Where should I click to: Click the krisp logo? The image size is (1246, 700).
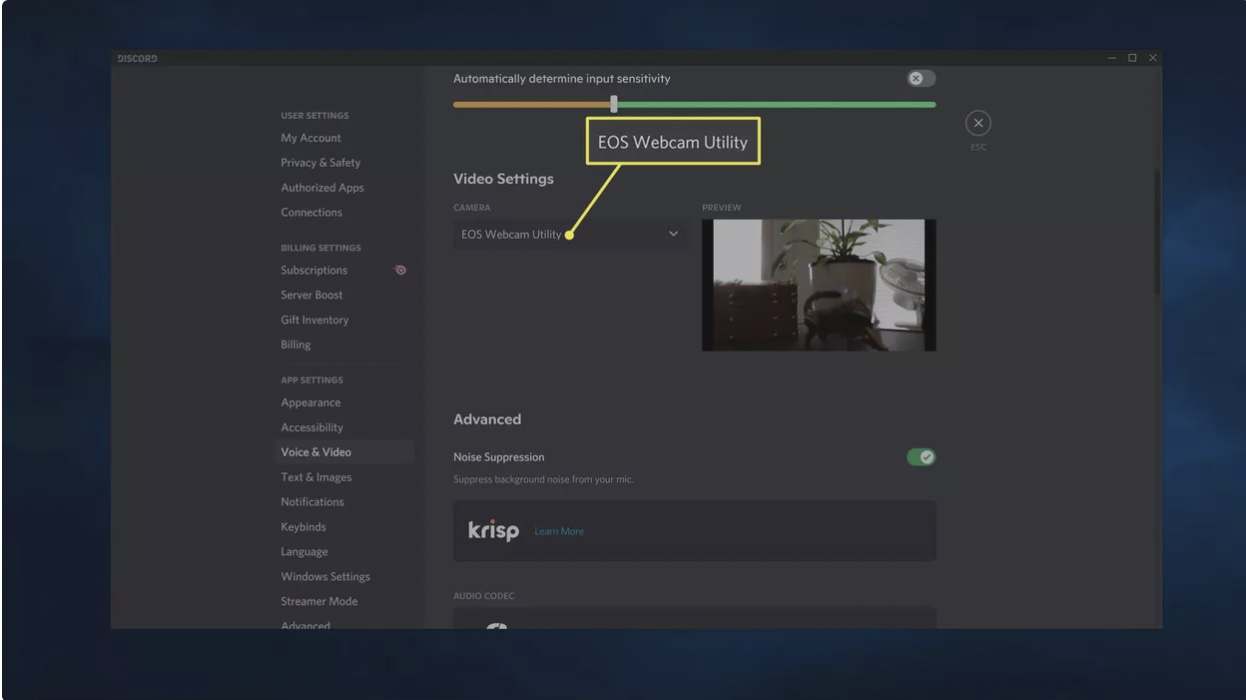(x=493, y=531)
